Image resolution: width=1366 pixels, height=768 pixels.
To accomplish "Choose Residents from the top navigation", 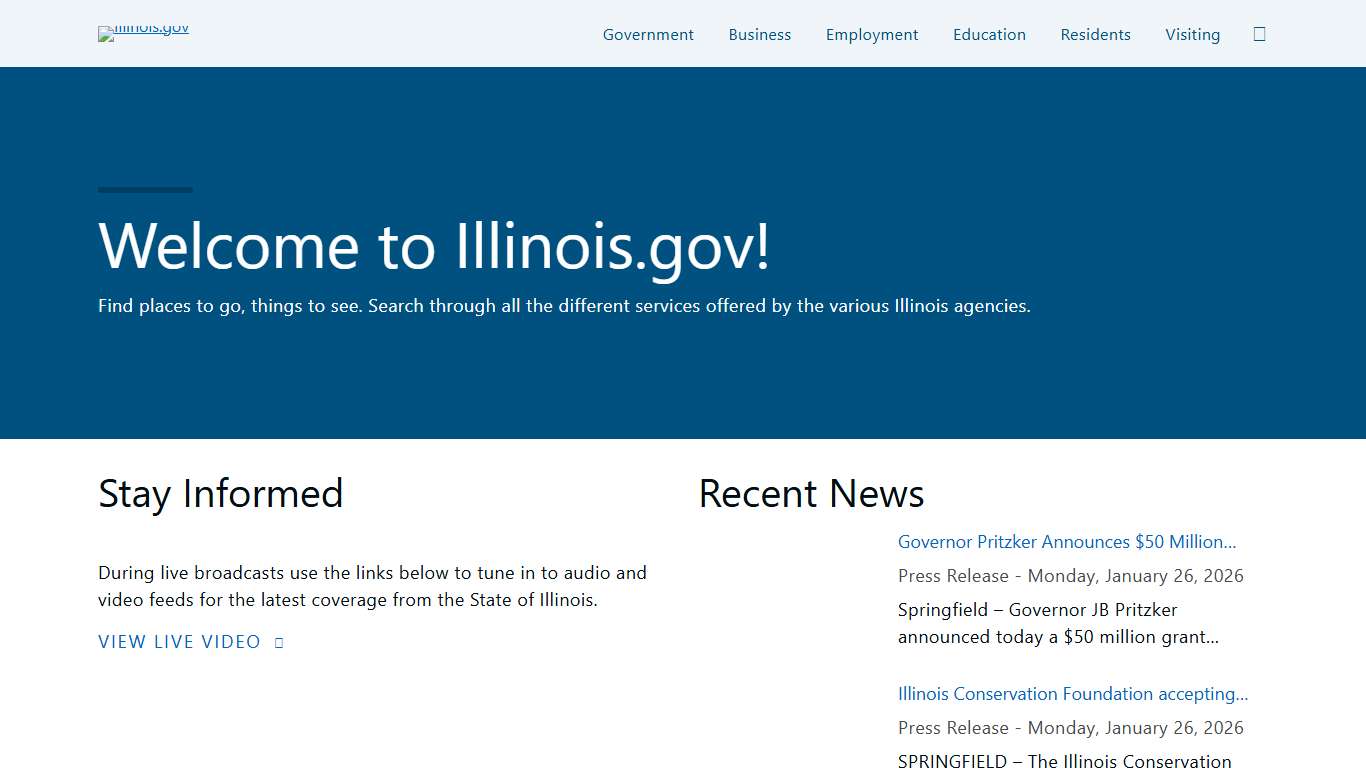I will coord(1095,34).
